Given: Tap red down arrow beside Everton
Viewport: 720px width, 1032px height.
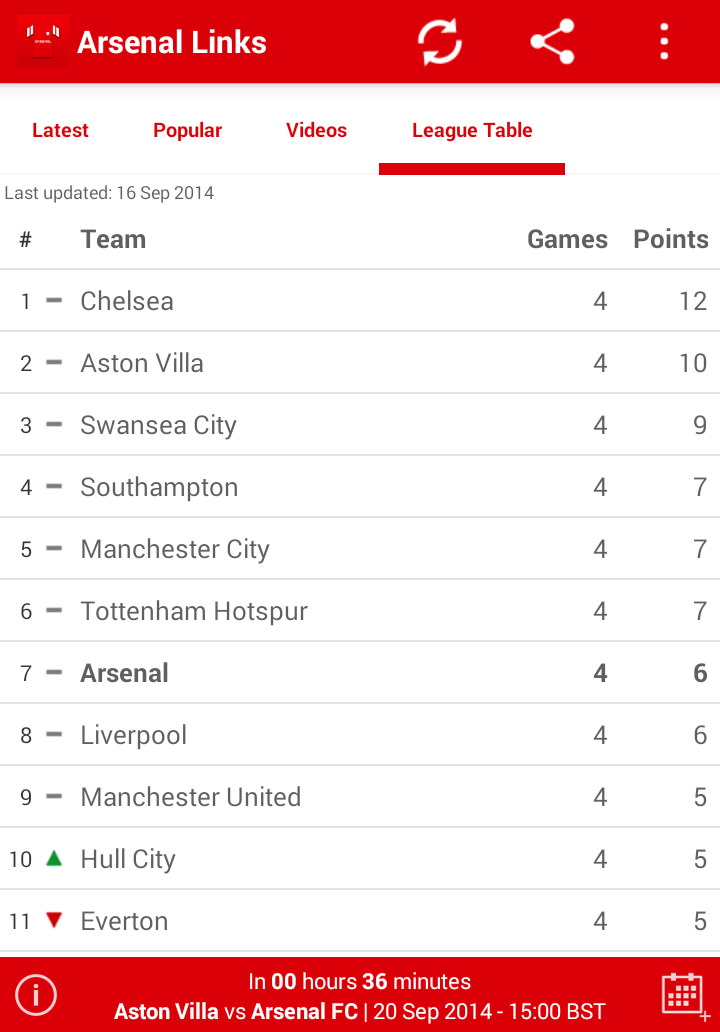Looking at the screenshot, I should (x=54, y=920).
